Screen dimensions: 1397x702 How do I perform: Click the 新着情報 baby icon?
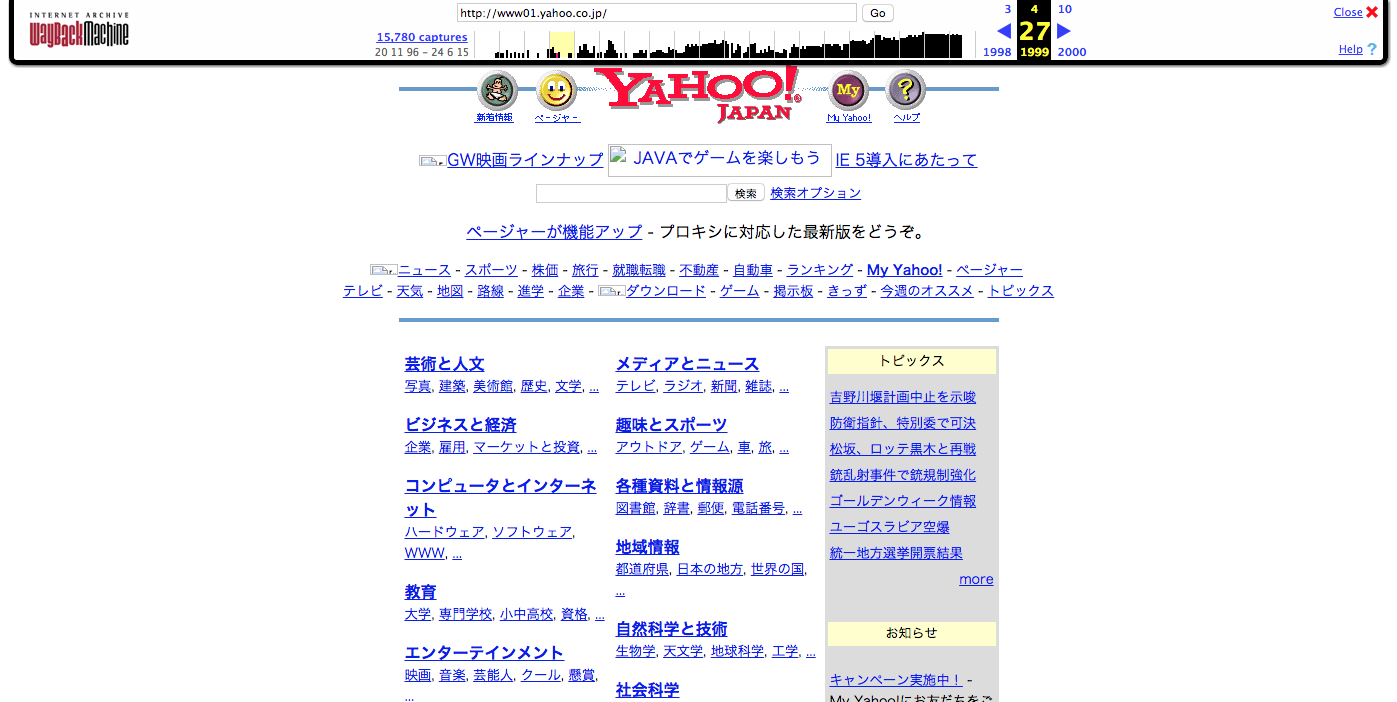pyautogui.click(x=497, y=91)
